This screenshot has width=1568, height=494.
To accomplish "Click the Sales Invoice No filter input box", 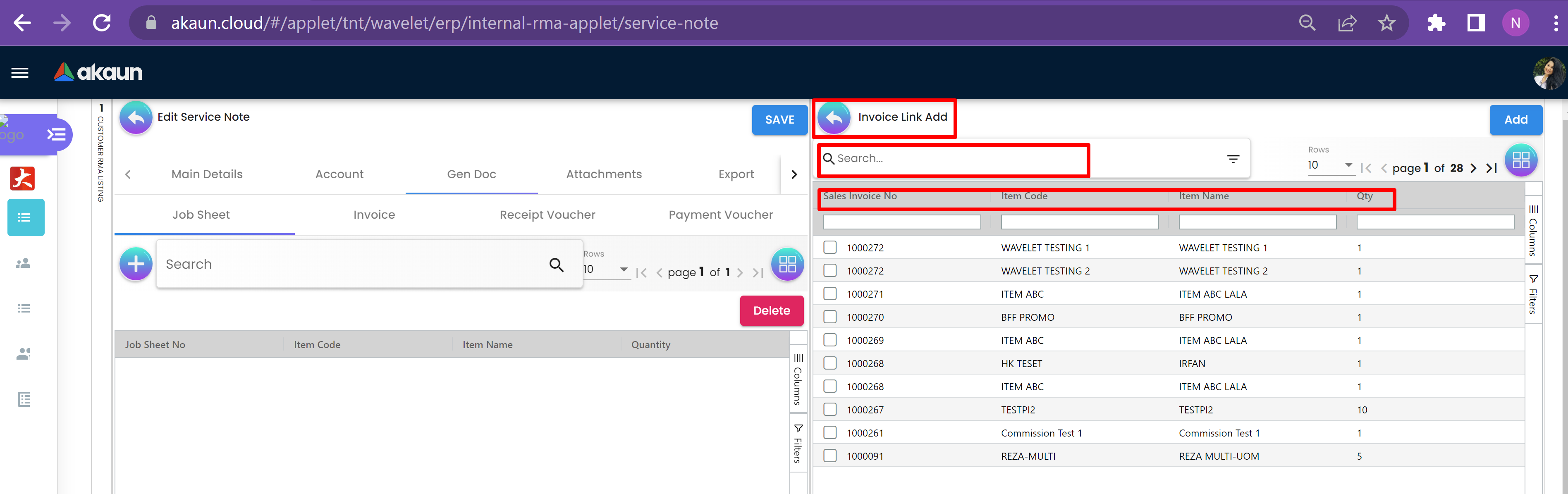I will (x=901, y=222).
